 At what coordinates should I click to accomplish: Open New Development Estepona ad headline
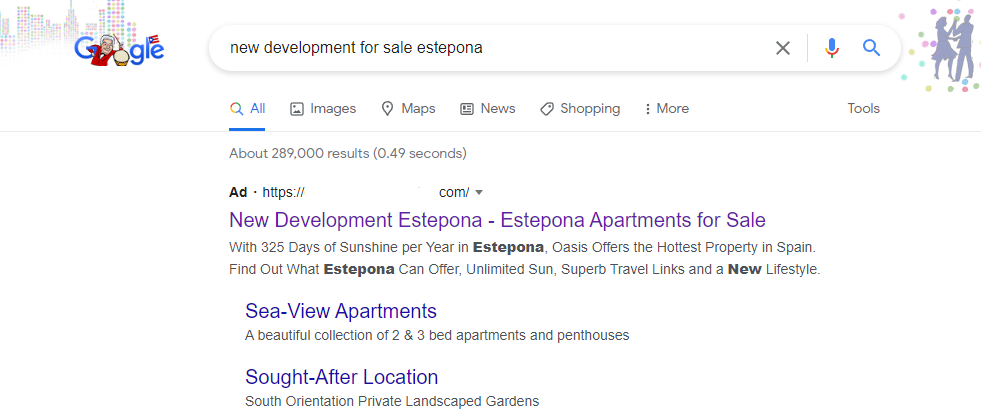pos(497,220)
